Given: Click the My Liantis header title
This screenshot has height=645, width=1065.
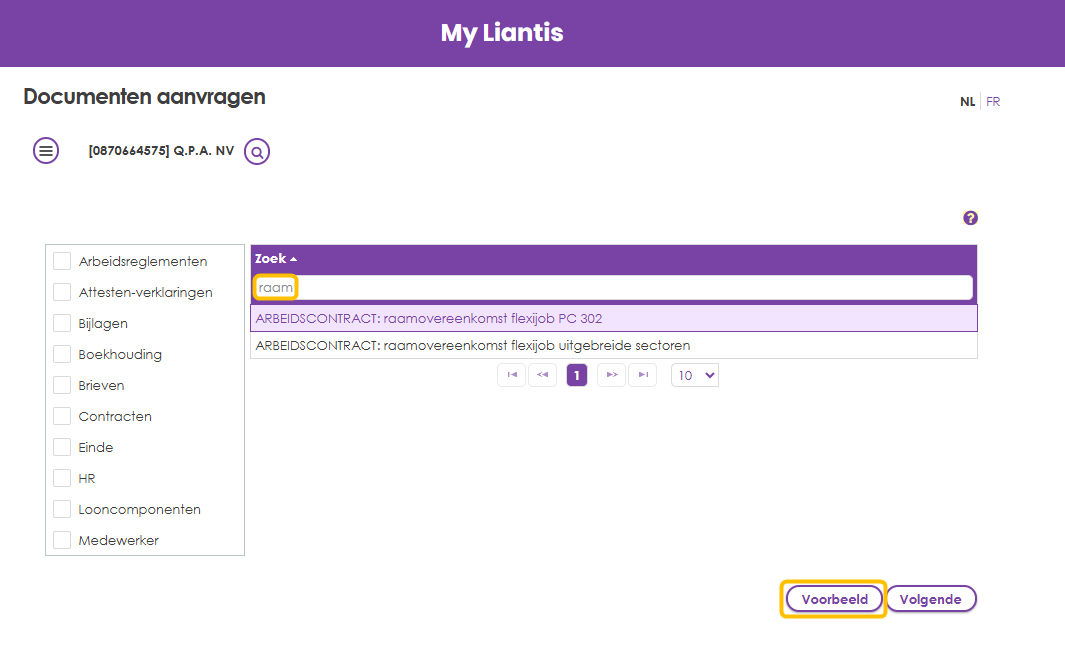Looking at the screenshot, I should (x=502, y=33).
